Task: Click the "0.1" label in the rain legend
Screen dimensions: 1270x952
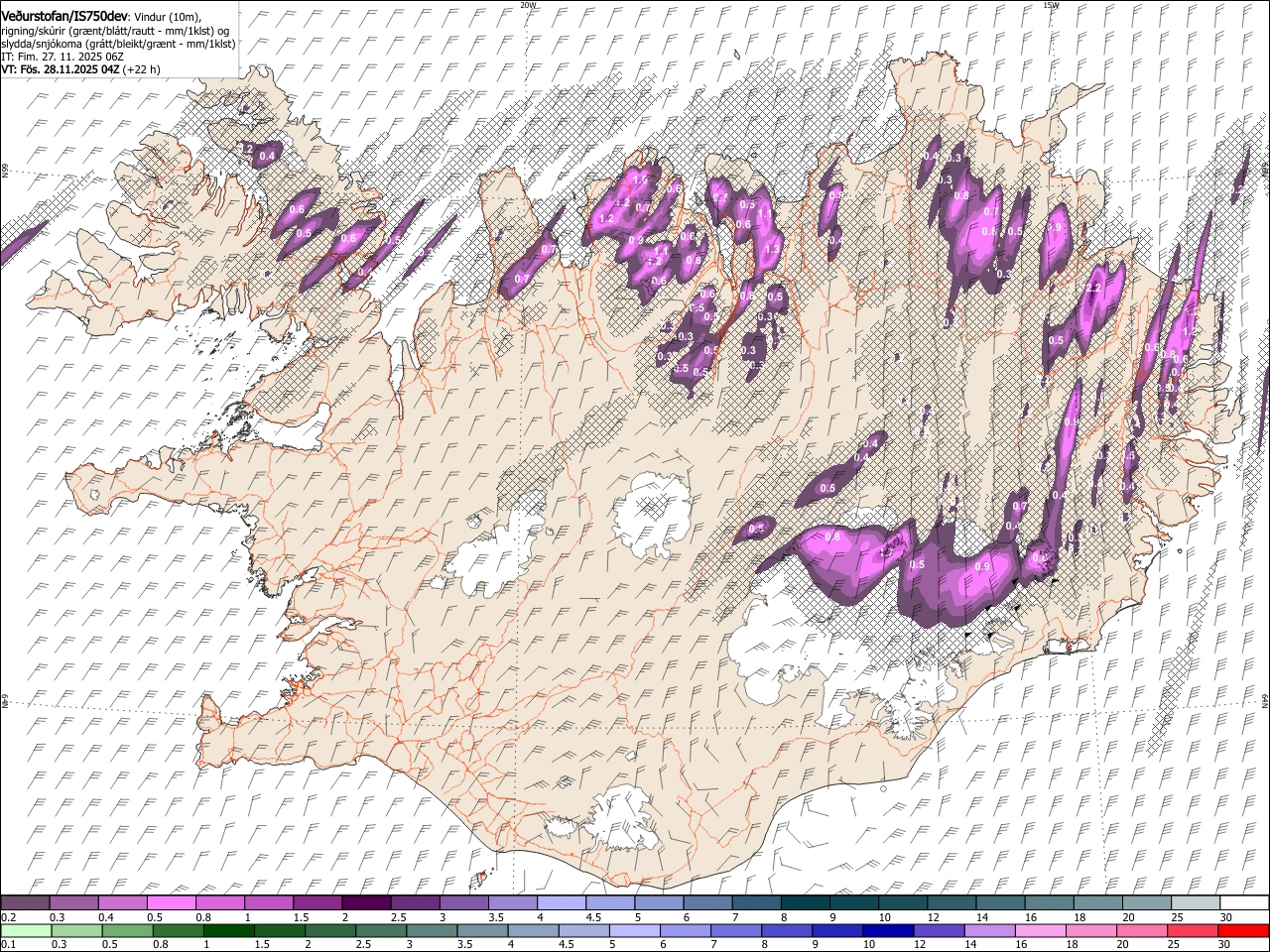Action: tap(9, 945)
